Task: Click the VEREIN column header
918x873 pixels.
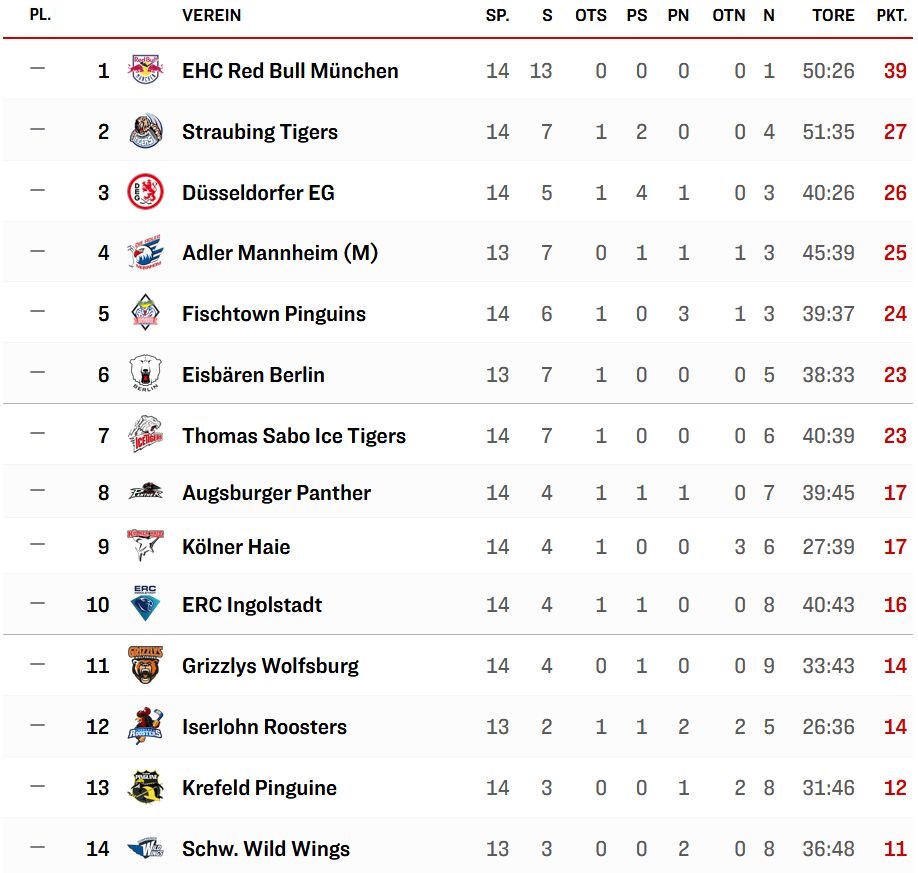Action: (211, 15)
